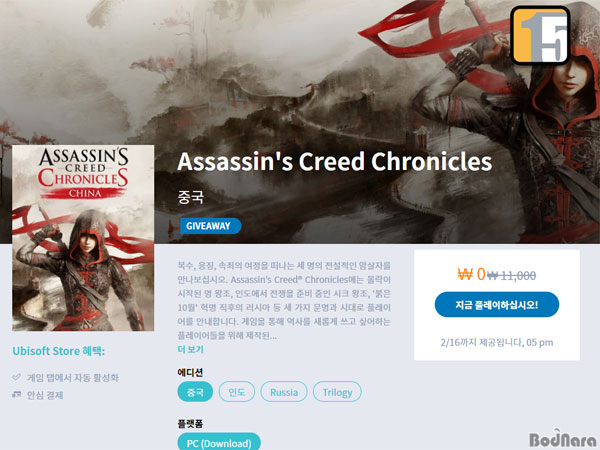Click the 게임 탭에서 자동 활성화 benefit text
The height and width of the screenshot is (450, 600).
click(73, 378)
